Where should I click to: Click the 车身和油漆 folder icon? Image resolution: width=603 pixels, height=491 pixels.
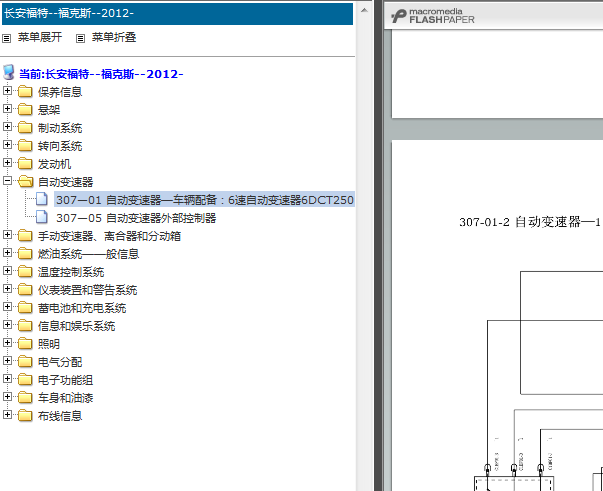25,398
